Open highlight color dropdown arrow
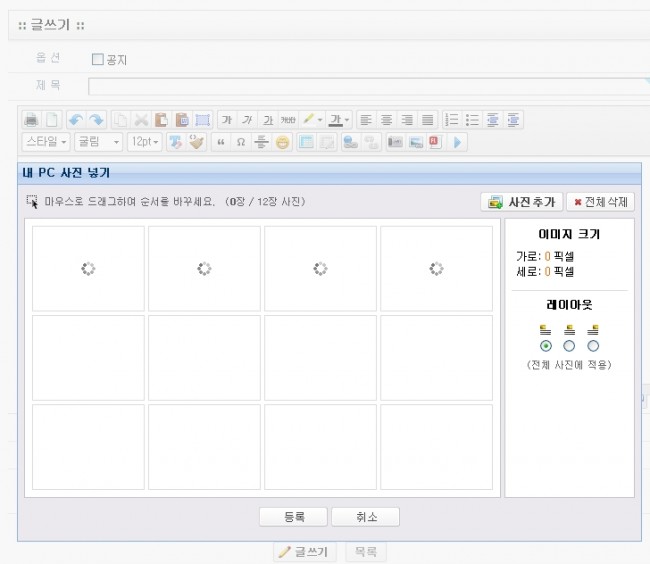Screen dimensions: 650x564 pyautogui.click(x=320, y=120)
